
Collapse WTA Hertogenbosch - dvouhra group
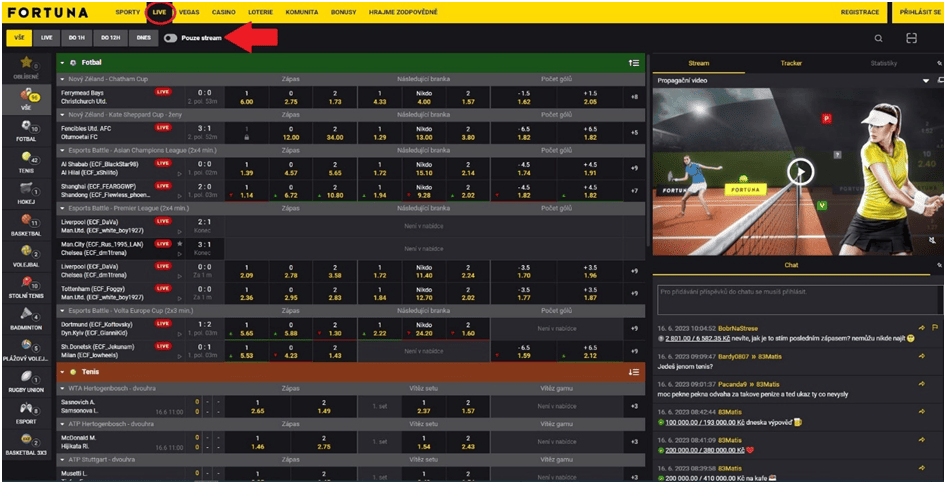[62, 389]
